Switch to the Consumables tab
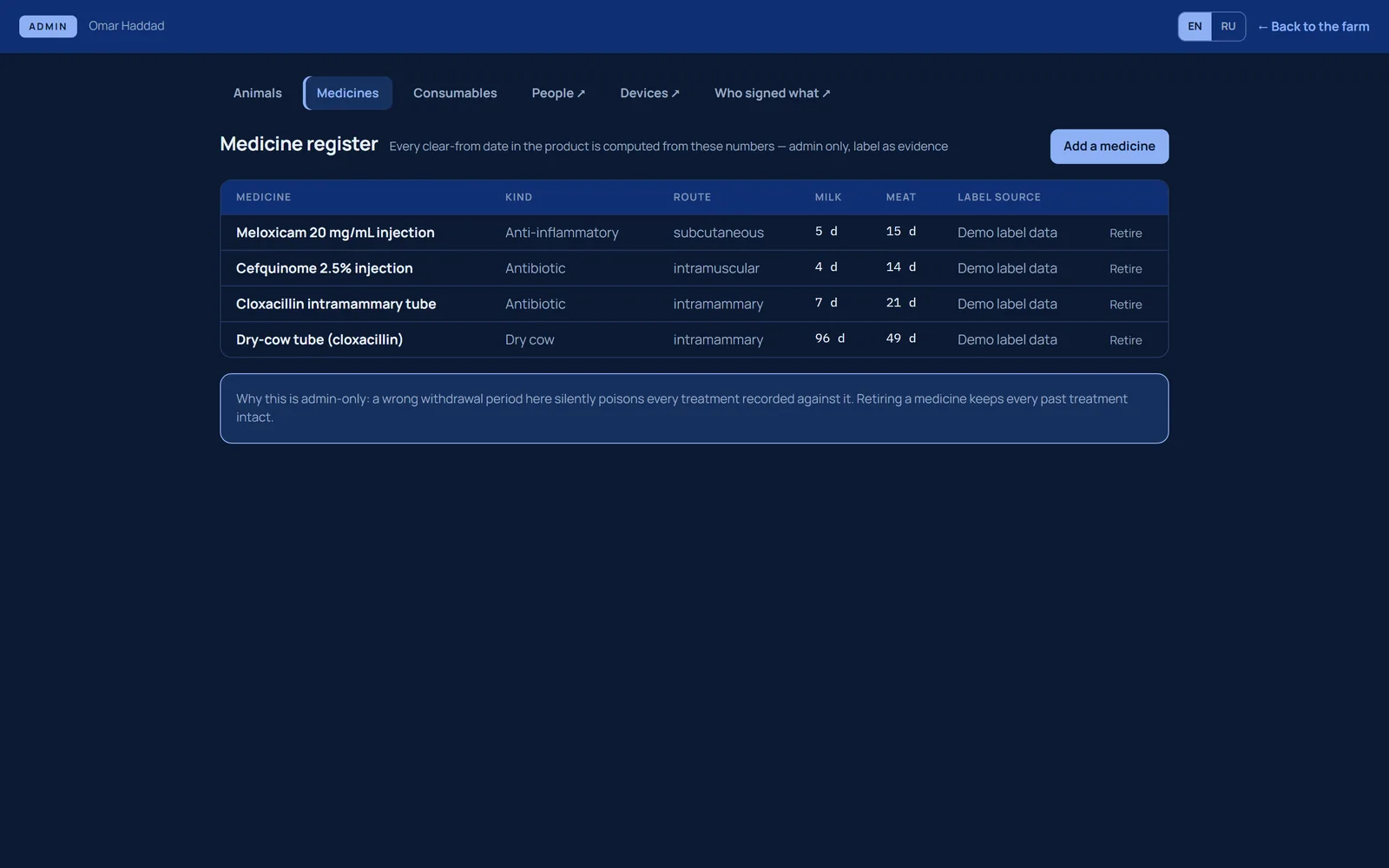 pyautogui.click(x=455, y=93)
